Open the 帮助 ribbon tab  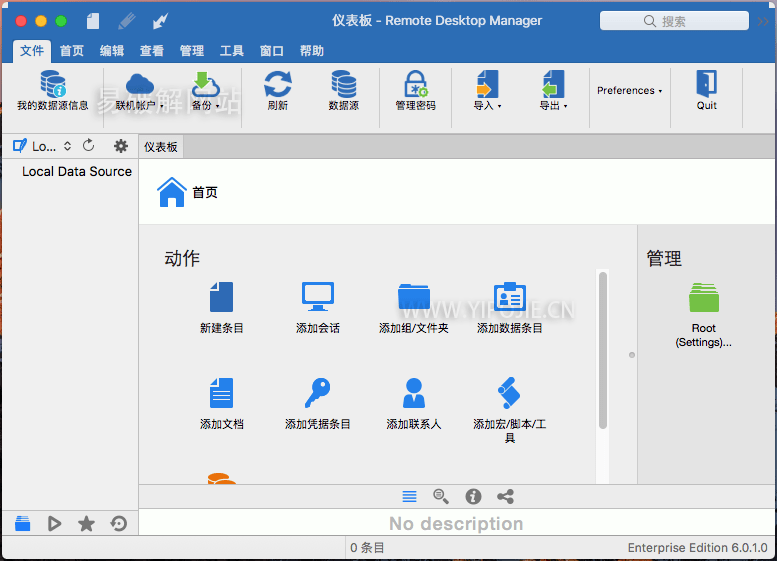(312, 51)
